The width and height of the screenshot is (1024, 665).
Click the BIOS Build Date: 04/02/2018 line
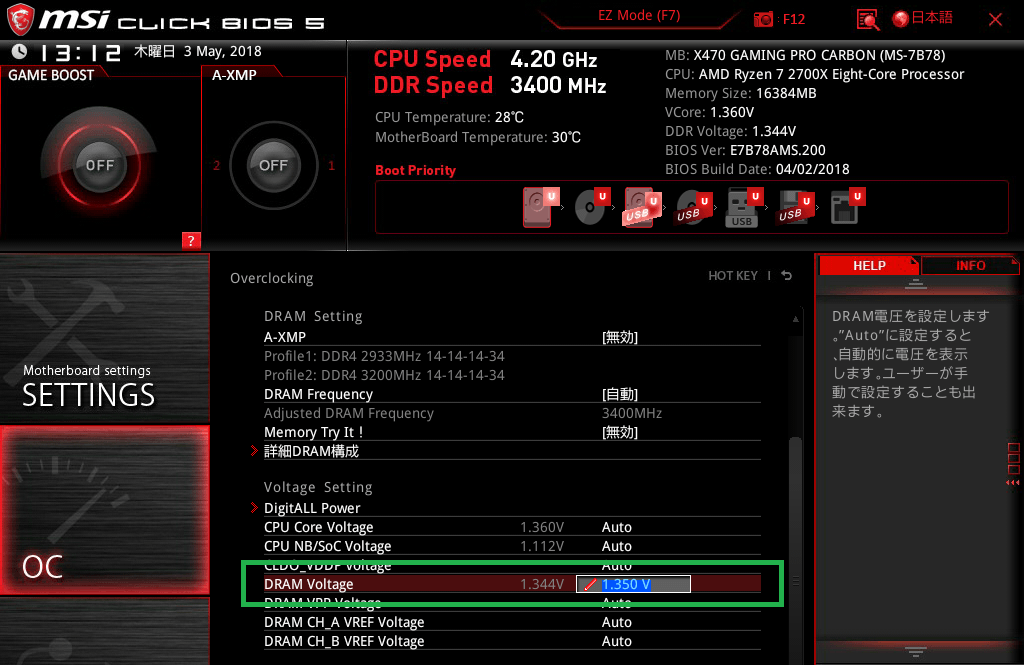757,169
